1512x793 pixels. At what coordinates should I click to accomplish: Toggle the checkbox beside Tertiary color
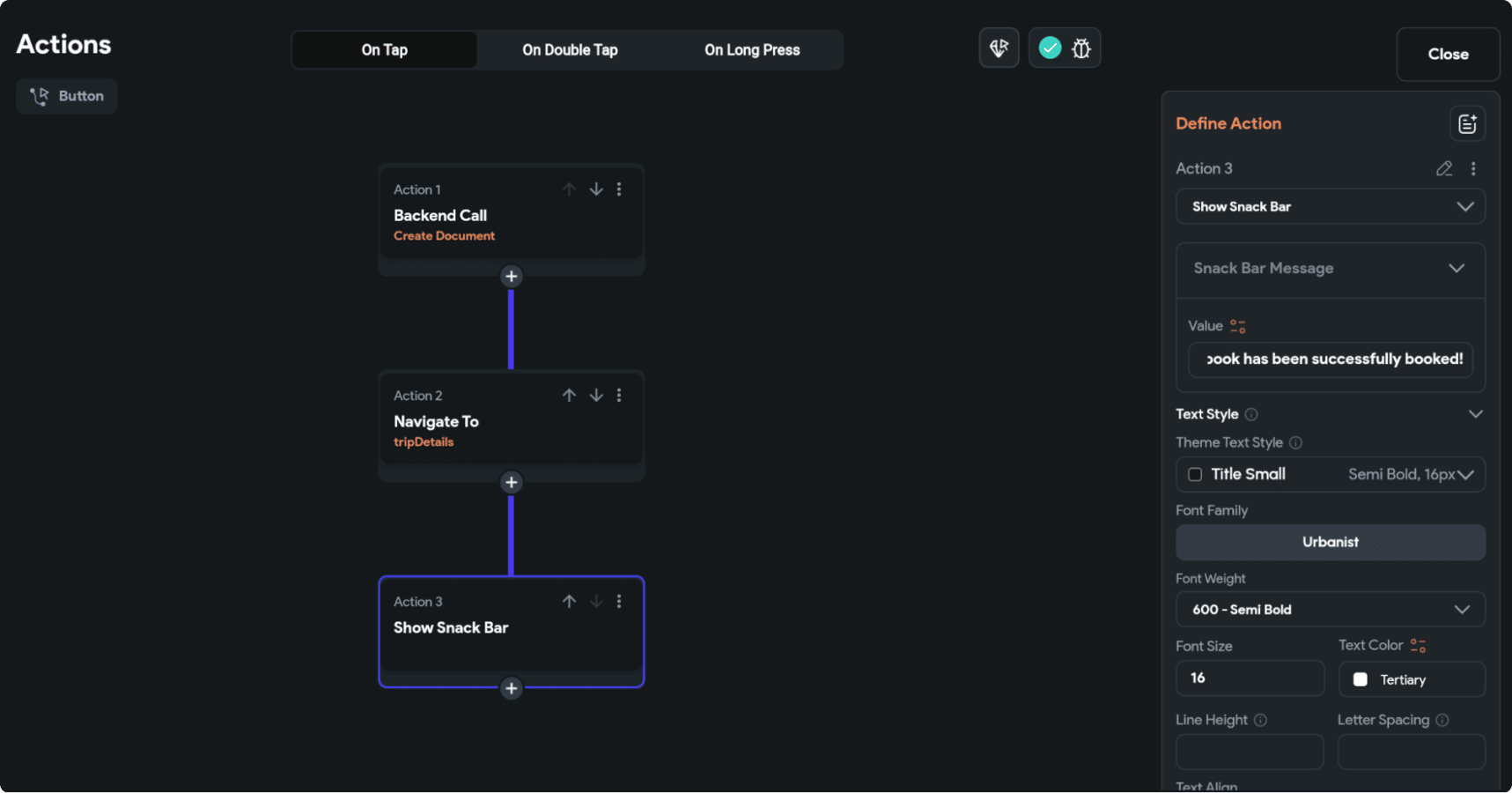tap(1361, 679)
